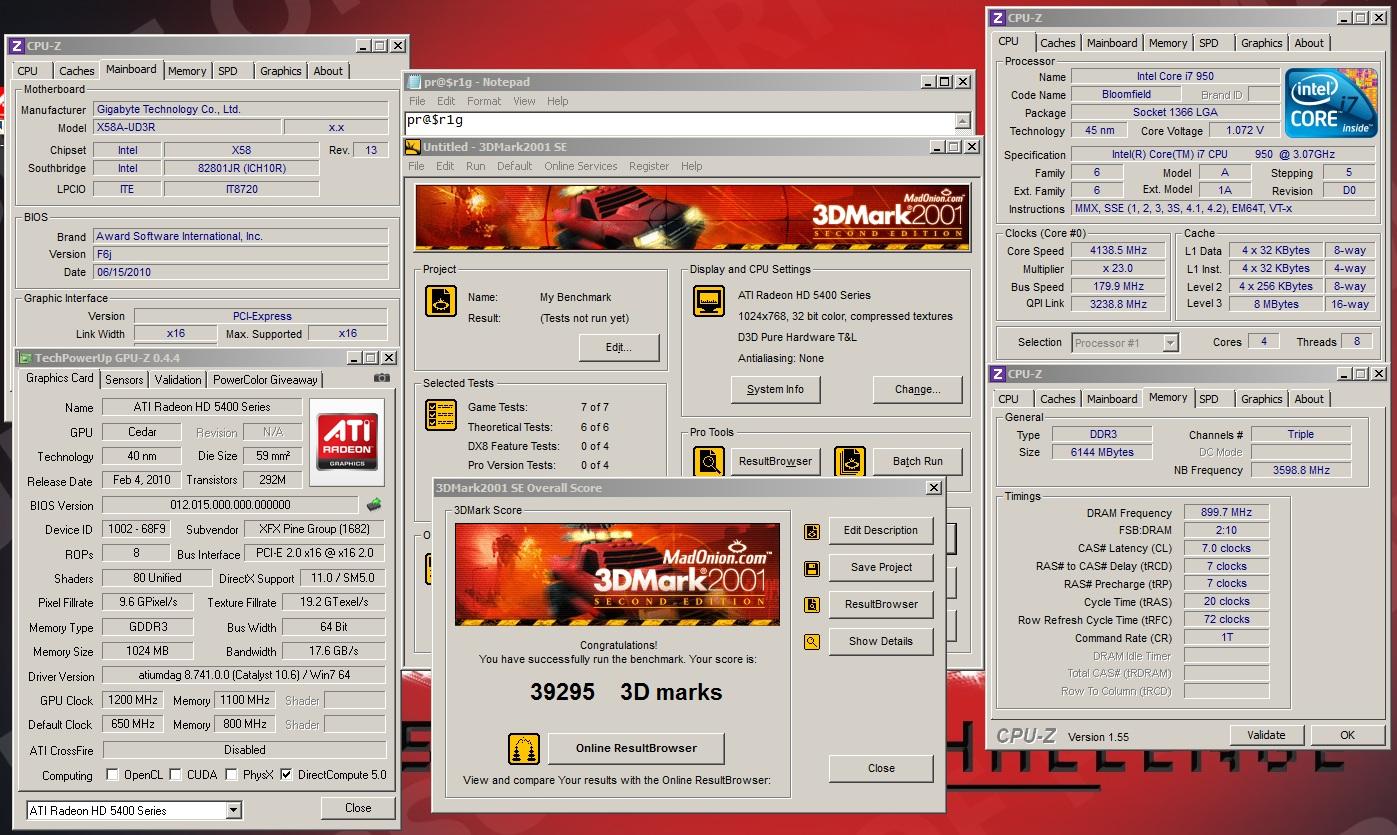
Task: Click the Validate button in CPU-Z
Action: pos(1266,735)
